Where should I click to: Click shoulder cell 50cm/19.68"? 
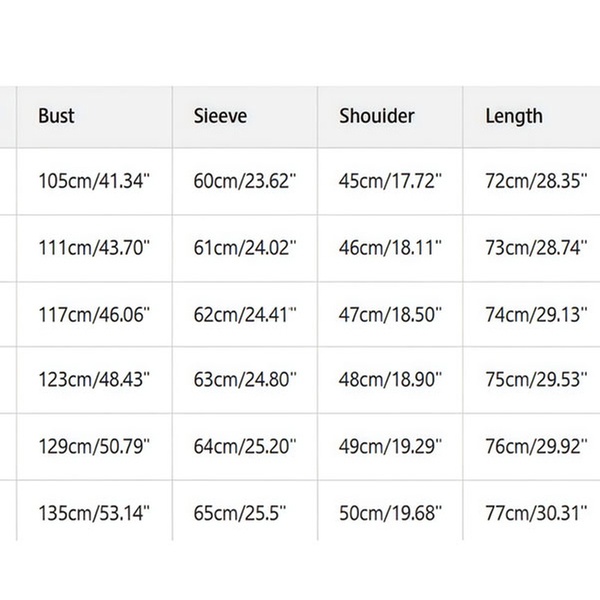(x=391, y=514)
